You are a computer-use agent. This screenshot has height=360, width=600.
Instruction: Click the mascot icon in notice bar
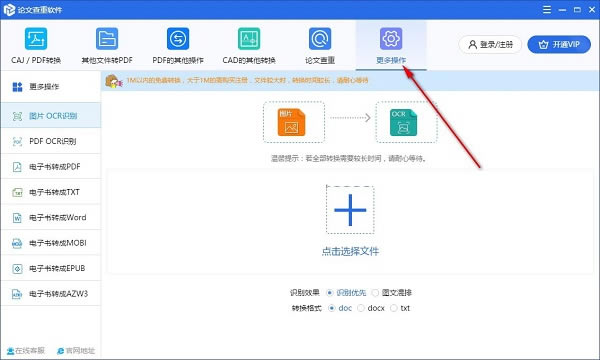tap(114, 81)
